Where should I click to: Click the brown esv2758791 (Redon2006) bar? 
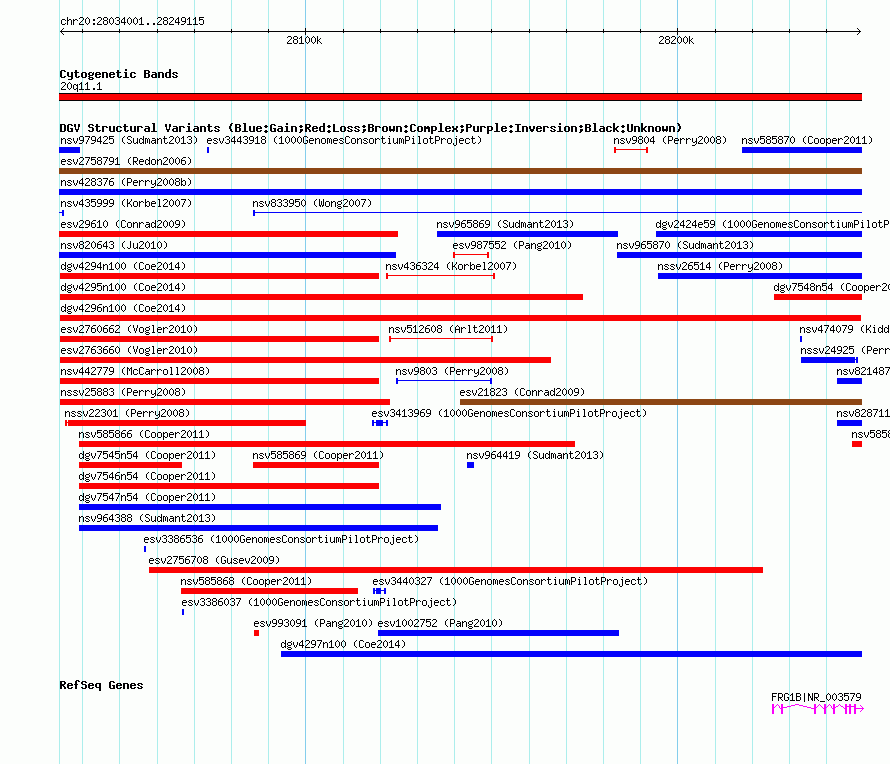[x=460, y=171]
